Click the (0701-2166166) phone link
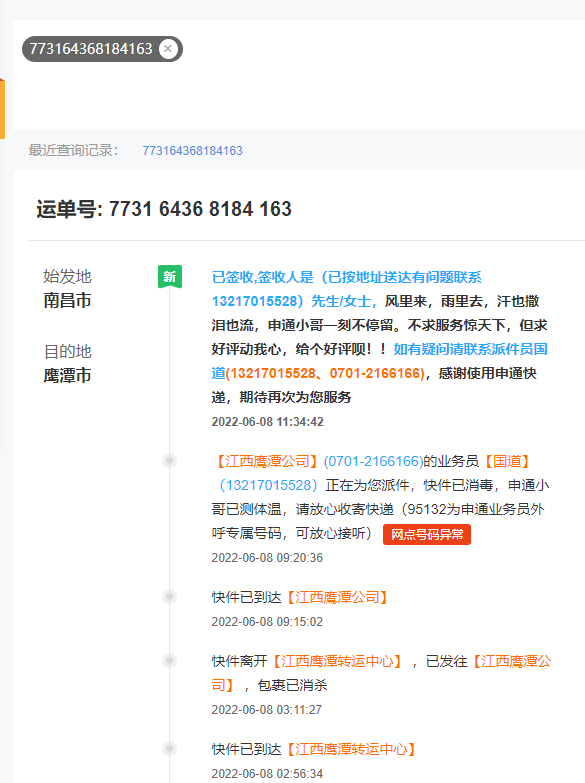 373,461
